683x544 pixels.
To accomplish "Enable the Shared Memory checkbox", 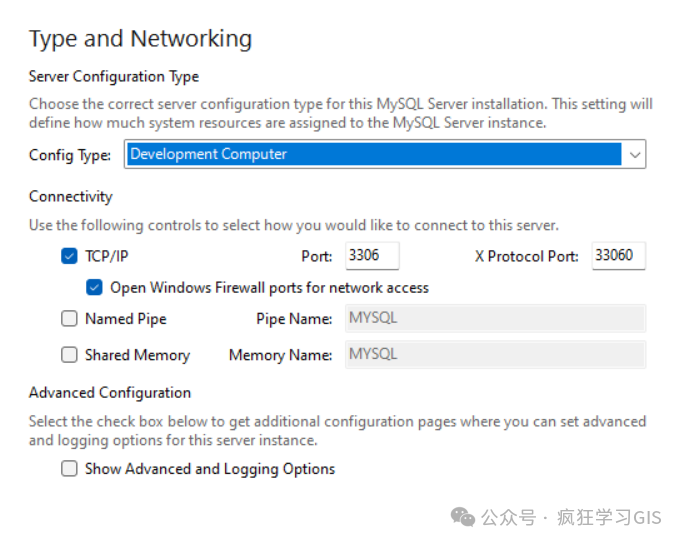I will pyautogui.click(x=69, y=355).
